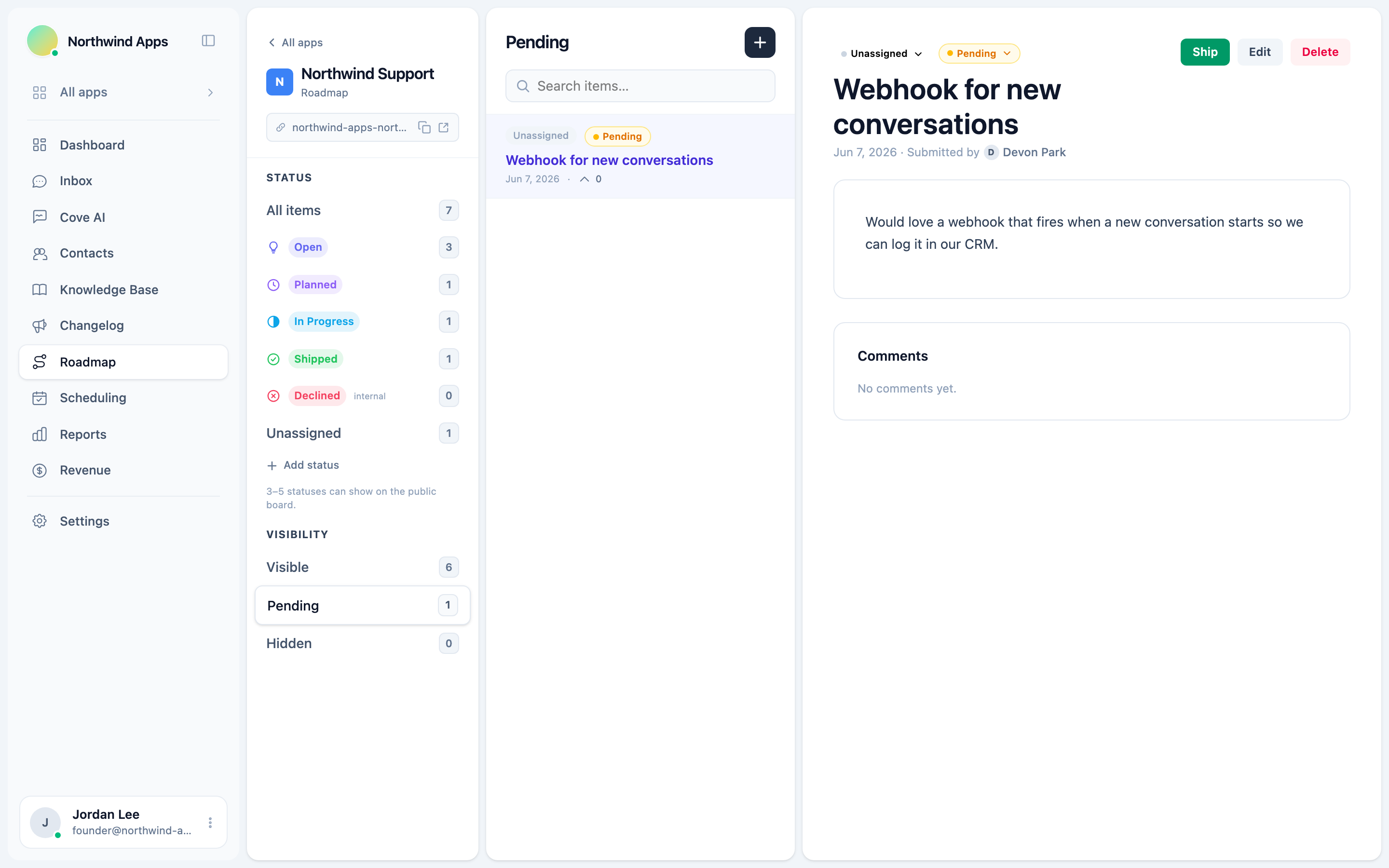The image size is (1389, 868).
Task: Click the In Progress half-circle icon
Action: [274, 322]
